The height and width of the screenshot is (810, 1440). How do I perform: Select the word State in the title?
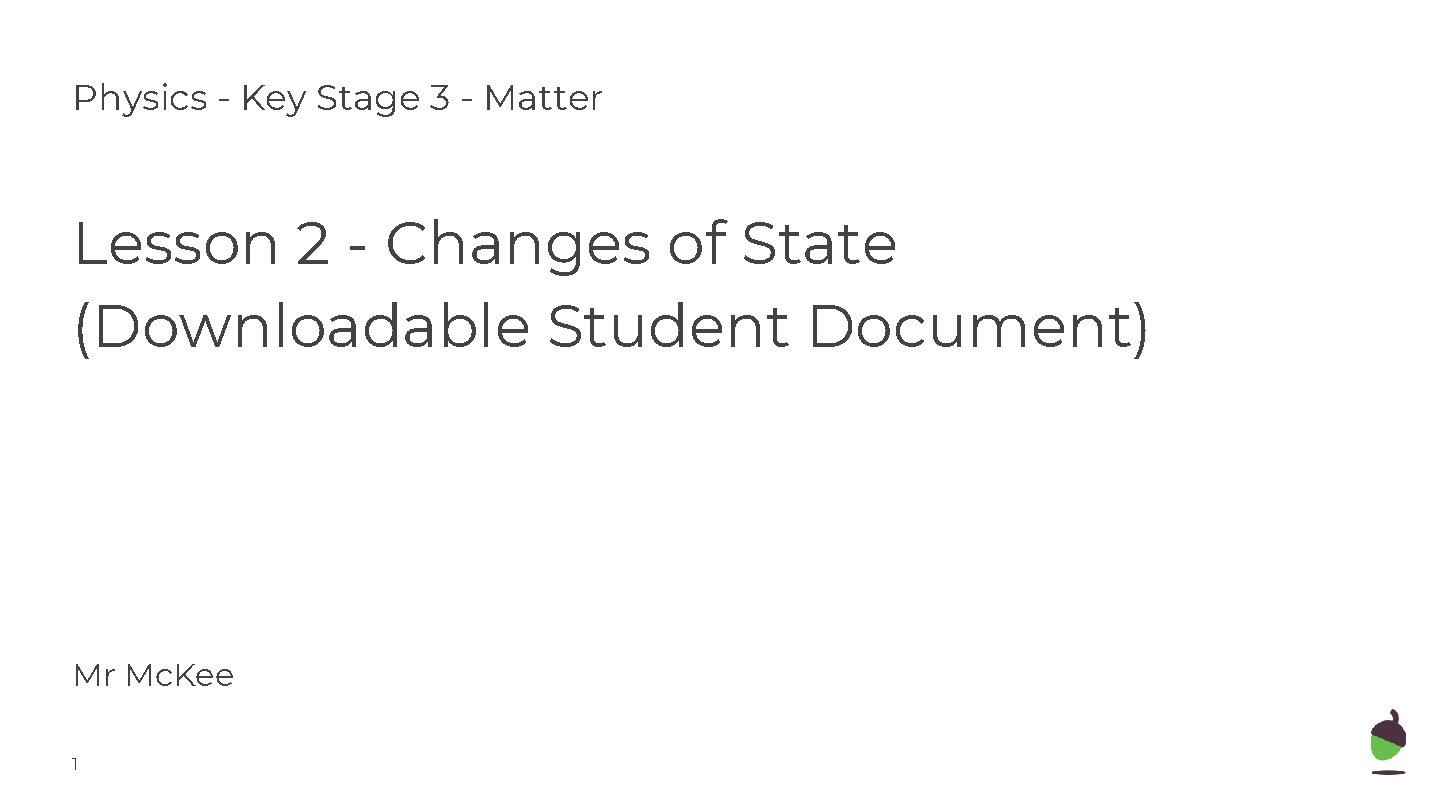[819, 244]
